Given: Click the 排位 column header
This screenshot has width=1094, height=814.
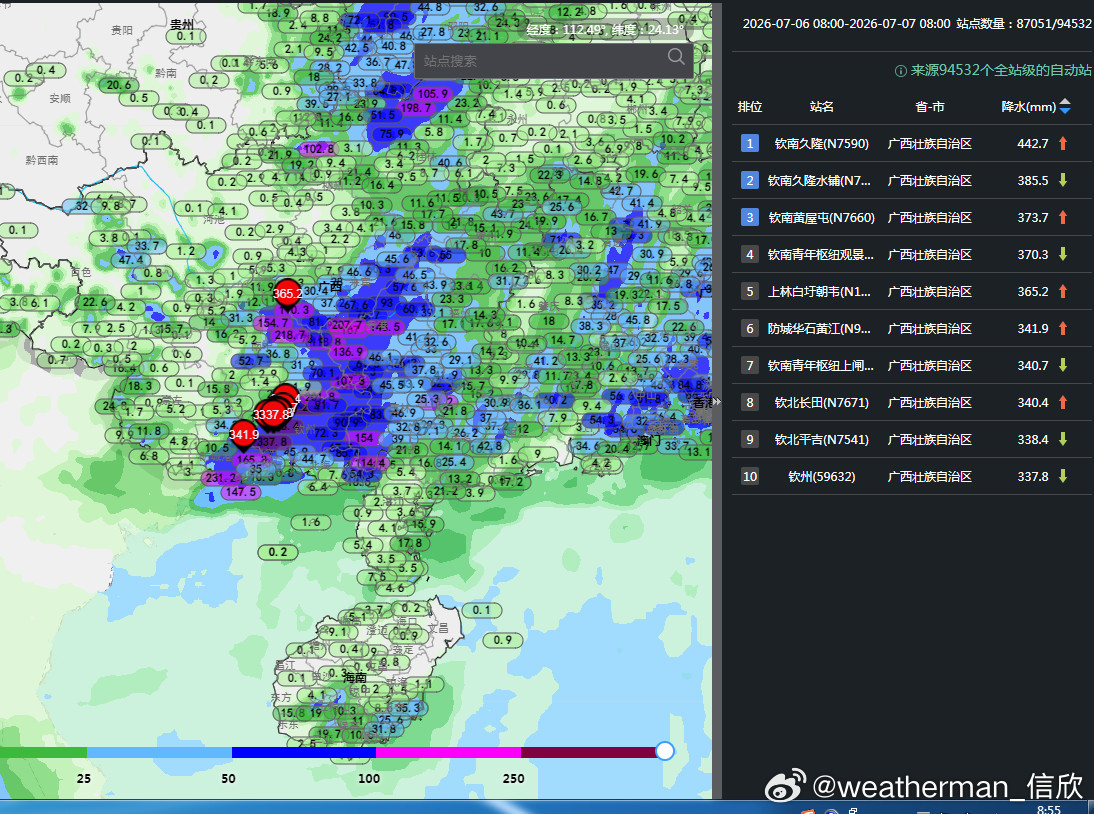Looking at the screenshot, I should [x=750, y=107].
